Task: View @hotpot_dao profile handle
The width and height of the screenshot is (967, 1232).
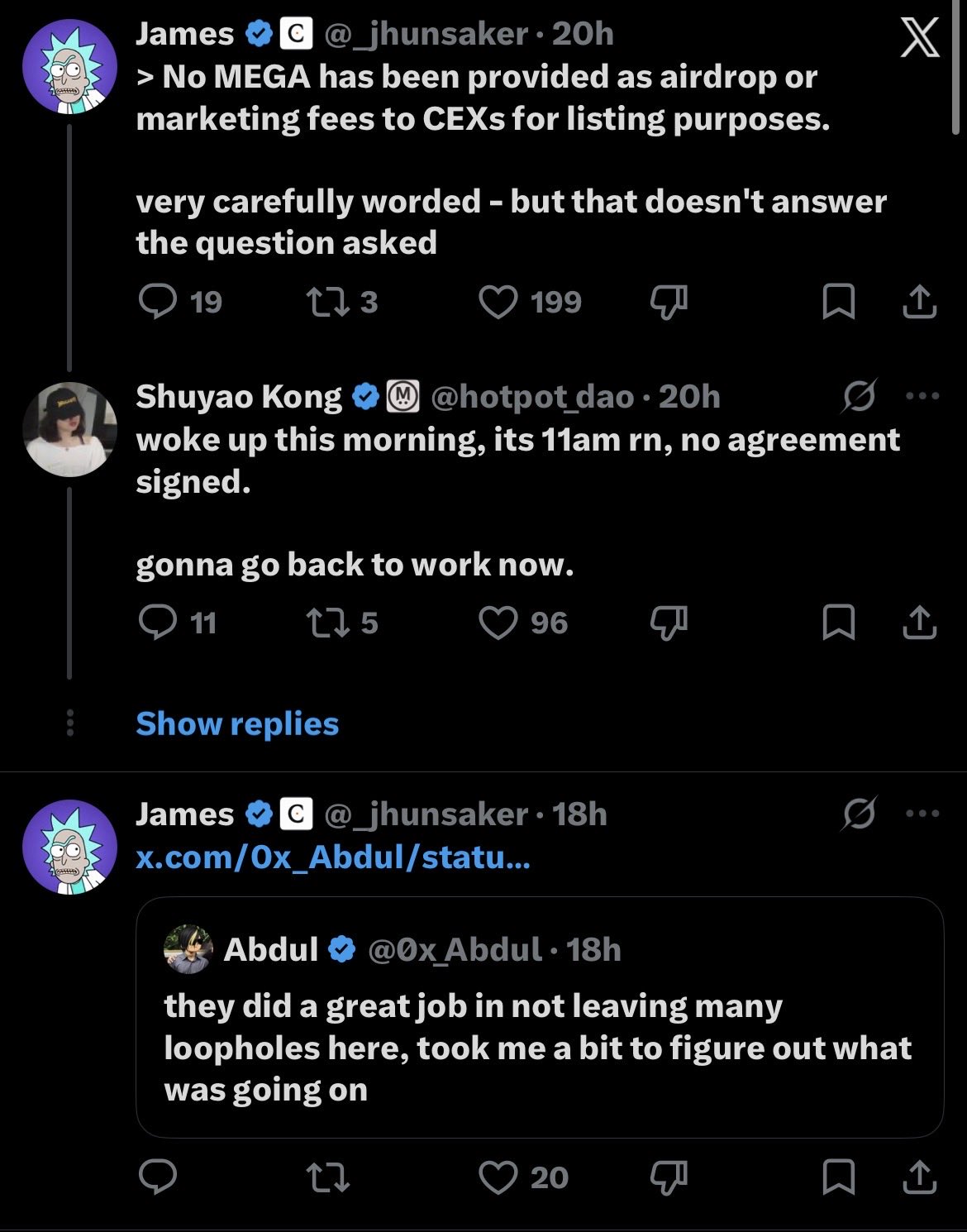Action: (533, 397)
